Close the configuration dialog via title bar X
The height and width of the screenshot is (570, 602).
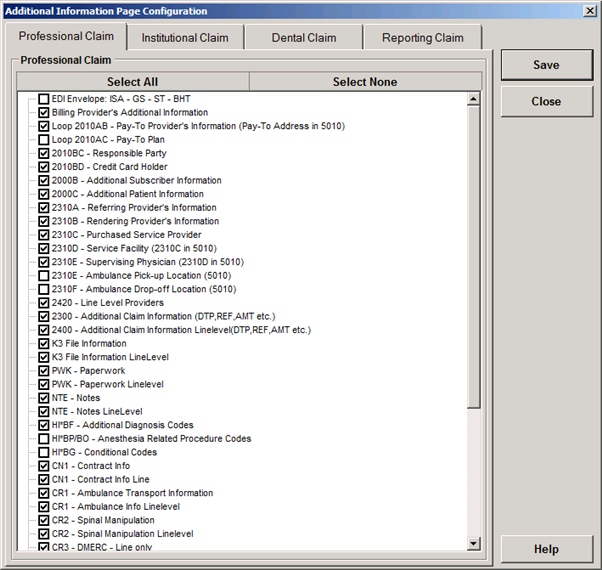[x=590, y=10]
